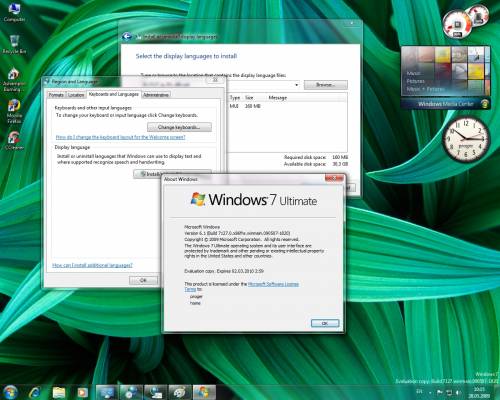The image size is (500, 400).
Task: Click the Version 6.1 build text
Action: coord(237,233)
